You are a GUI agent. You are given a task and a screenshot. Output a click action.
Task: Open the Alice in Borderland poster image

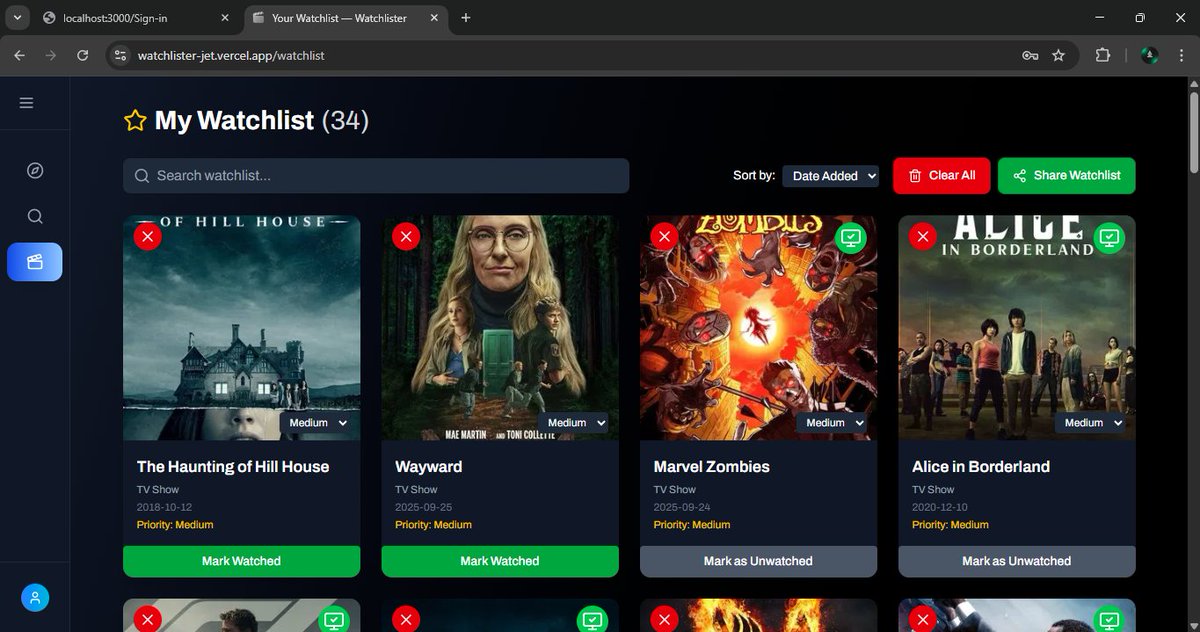(1017, 328)
